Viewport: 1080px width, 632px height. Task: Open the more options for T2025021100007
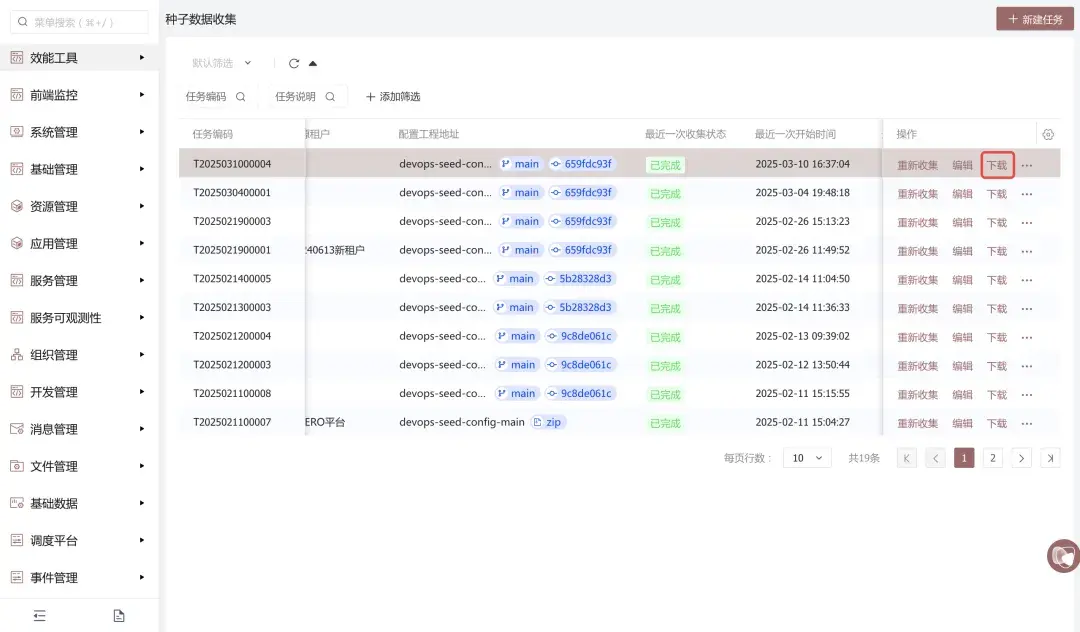tap(1027, 423)
